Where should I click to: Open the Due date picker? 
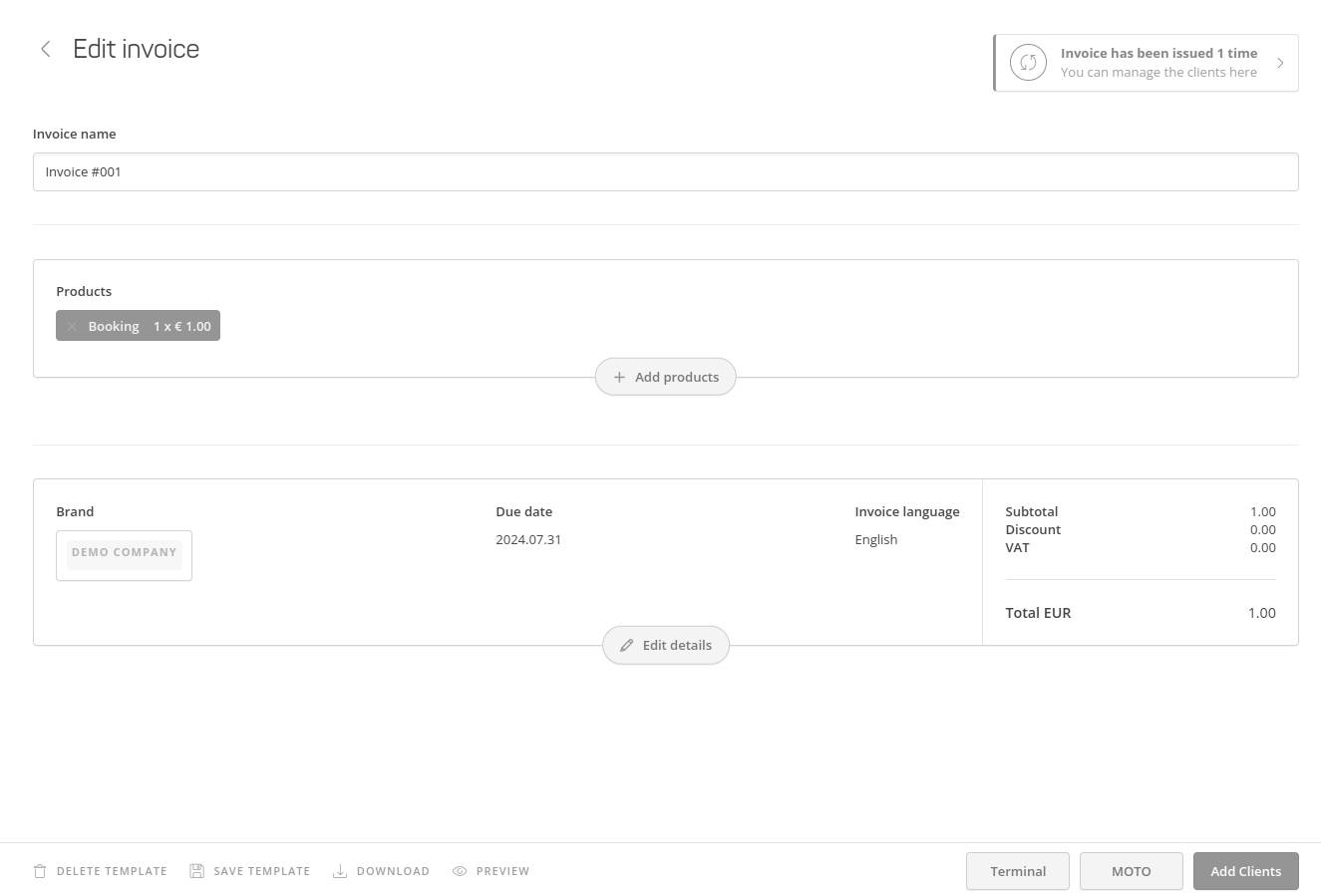coord(528,539)
